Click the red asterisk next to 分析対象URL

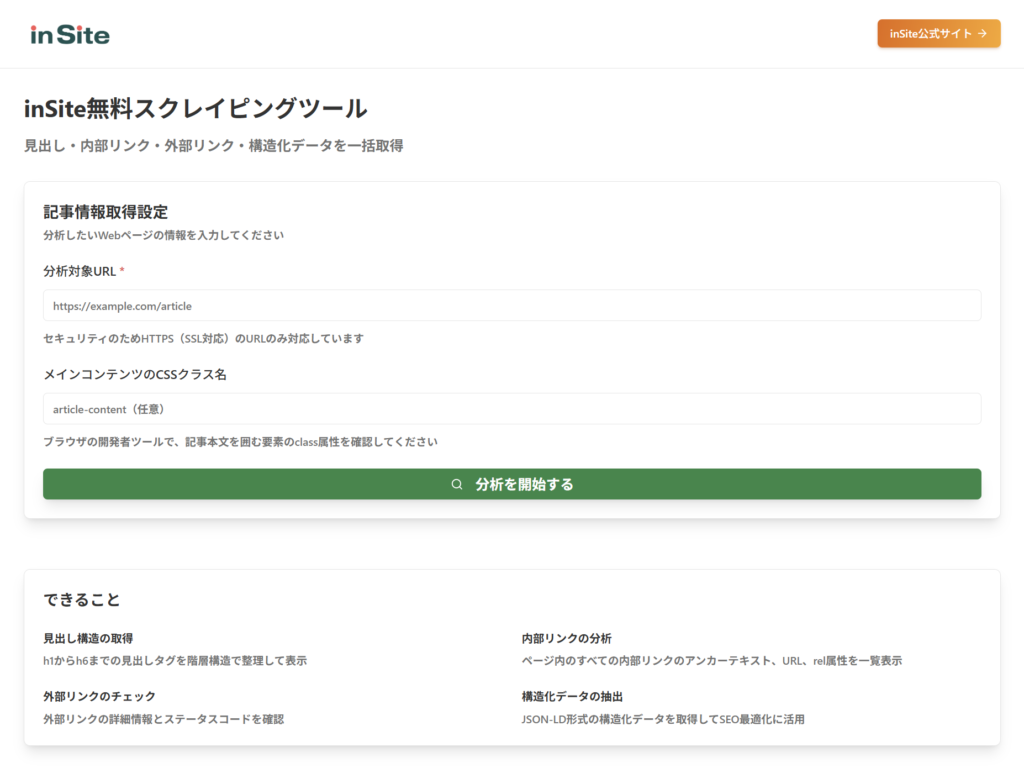click(x=123, y=268)
